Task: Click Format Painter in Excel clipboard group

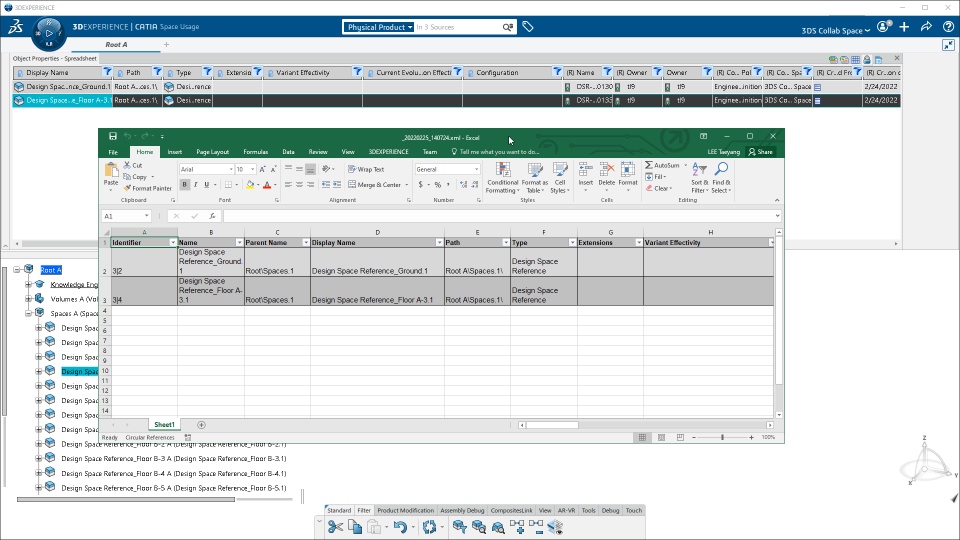Action: pos(148,189)
